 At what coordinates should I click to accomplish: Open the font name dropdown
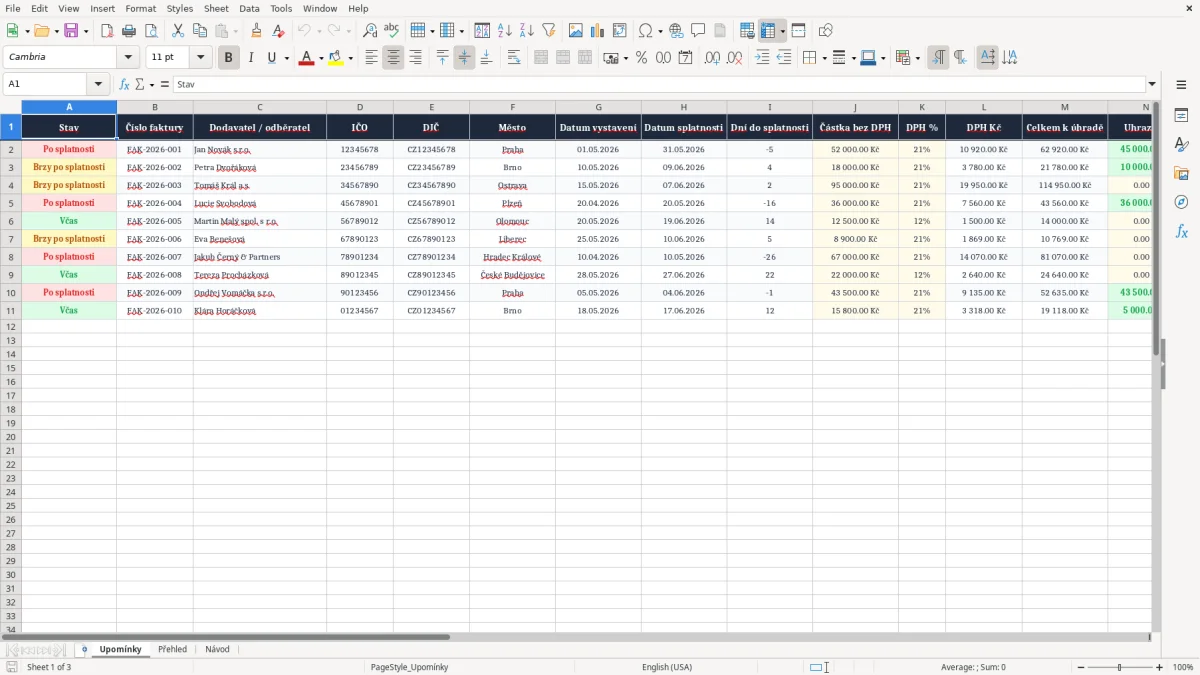pyautogui.click(x=128, y=58)
